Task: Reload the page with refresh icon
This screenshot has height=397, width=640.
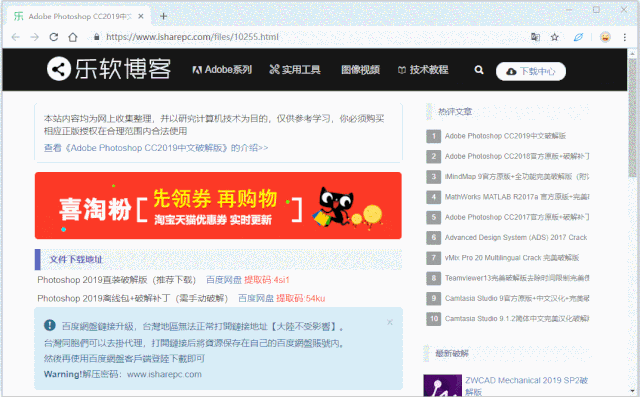Action: pyautogui.click(x=53, y=37)
